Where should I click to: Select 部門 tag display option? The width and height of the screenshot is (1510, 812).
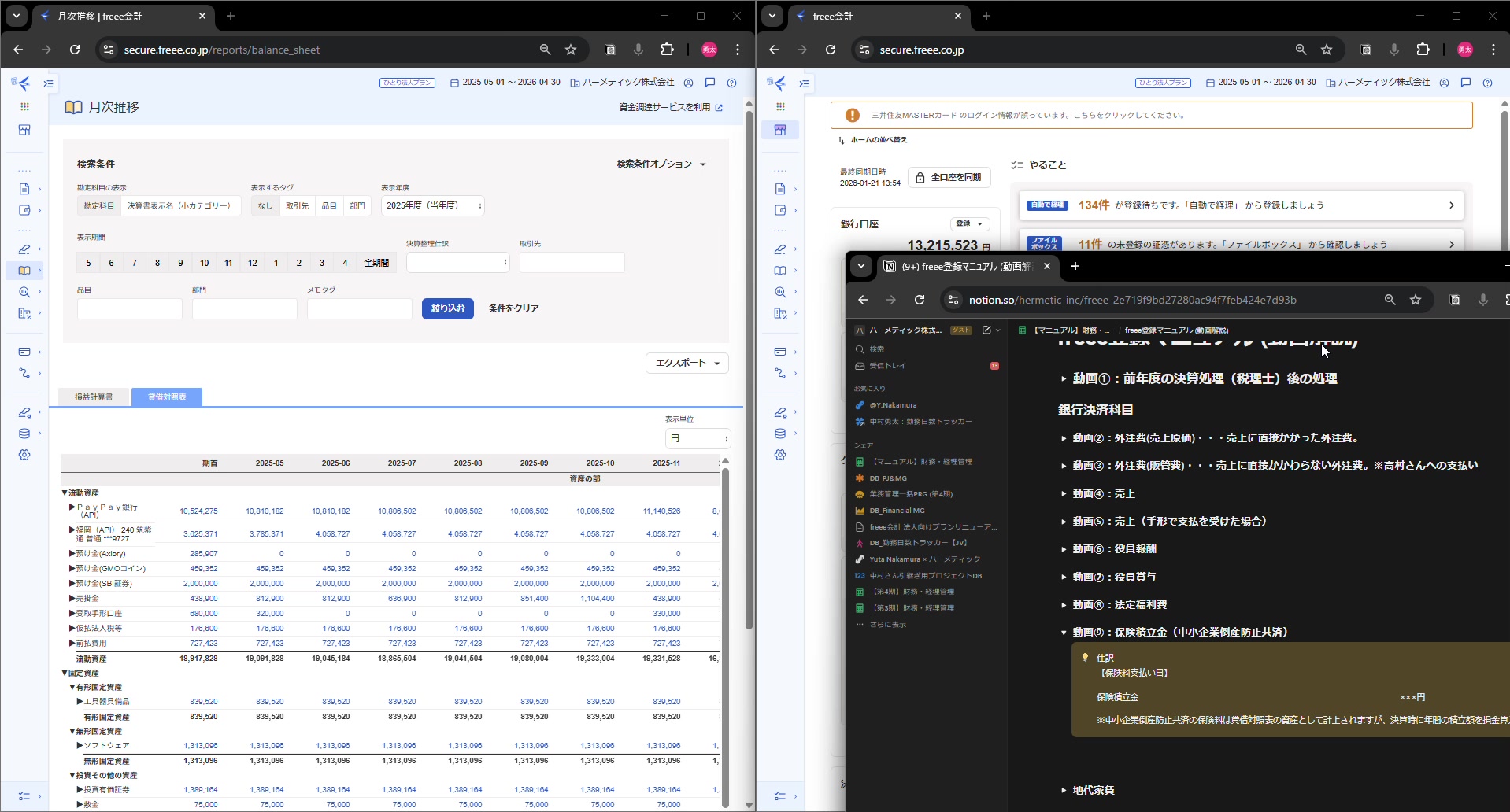click(357, 206)
